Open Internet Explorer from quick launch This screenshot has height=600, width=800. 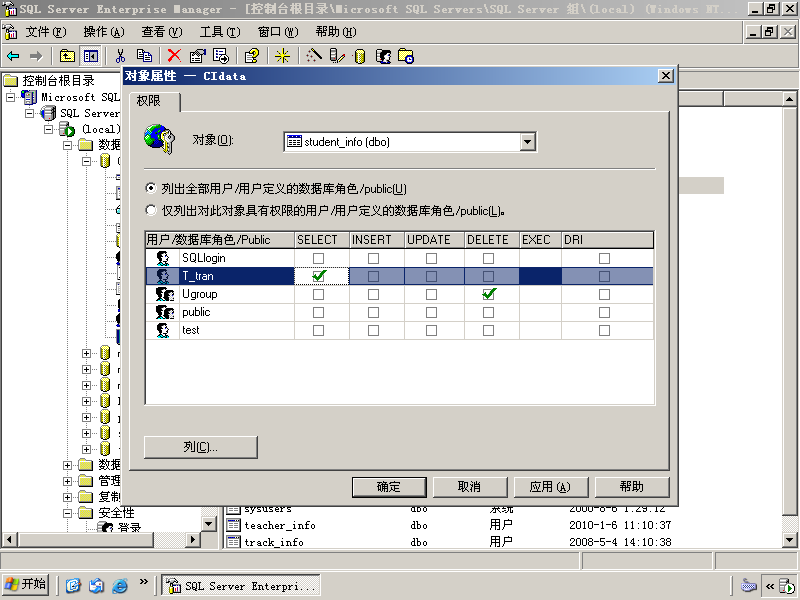click(x=120, y=585)
